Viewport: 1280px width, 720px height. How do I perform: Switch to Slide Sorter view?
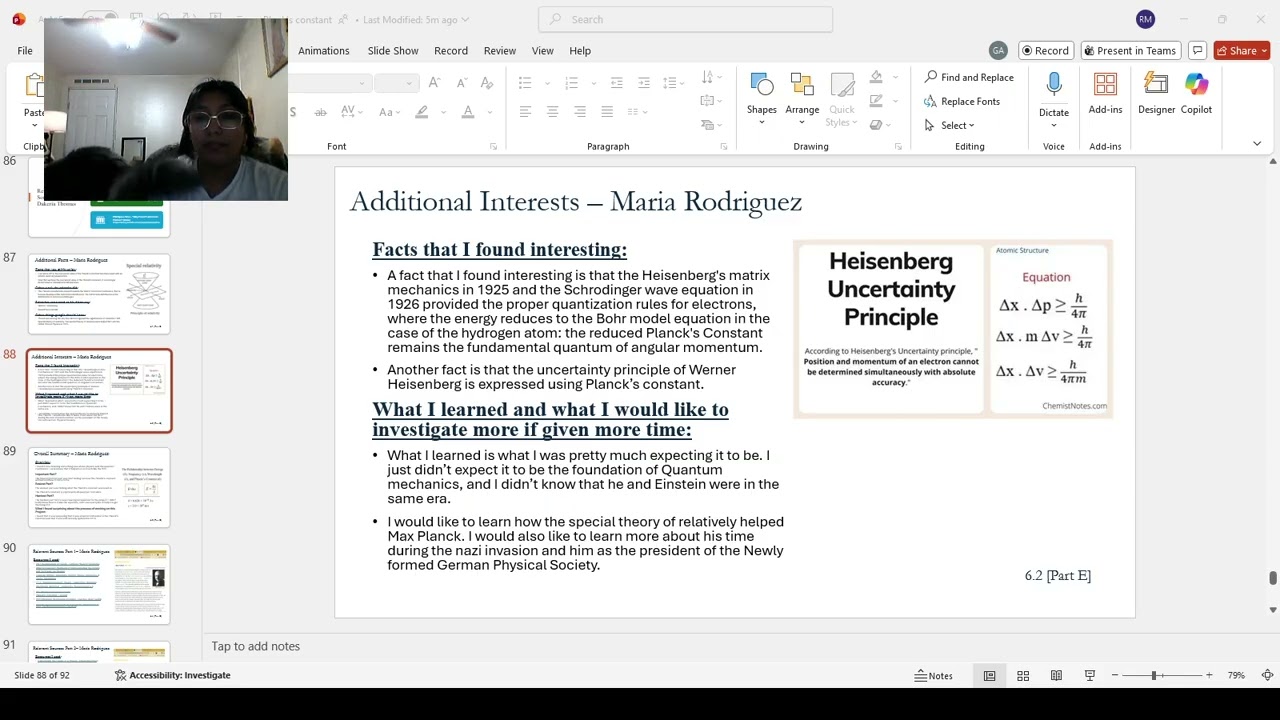[1023, 676]
